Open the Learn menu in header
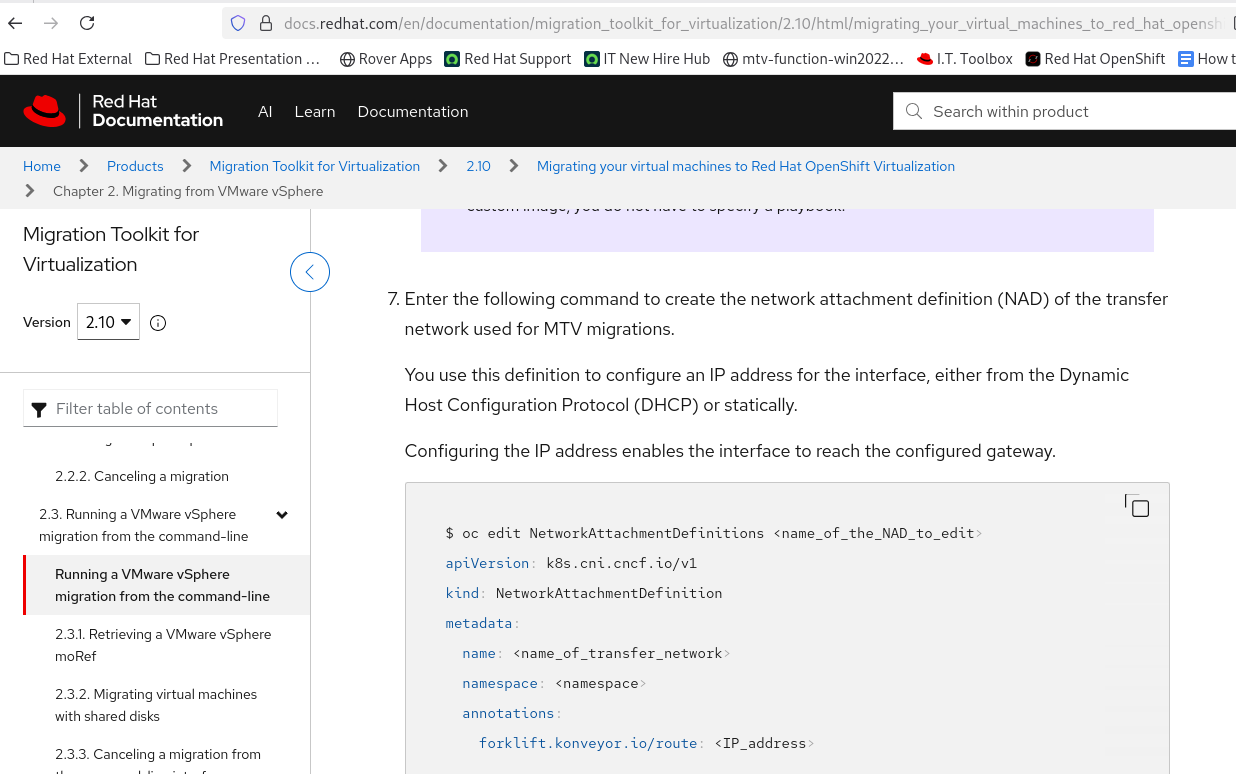 click(314, 112)
